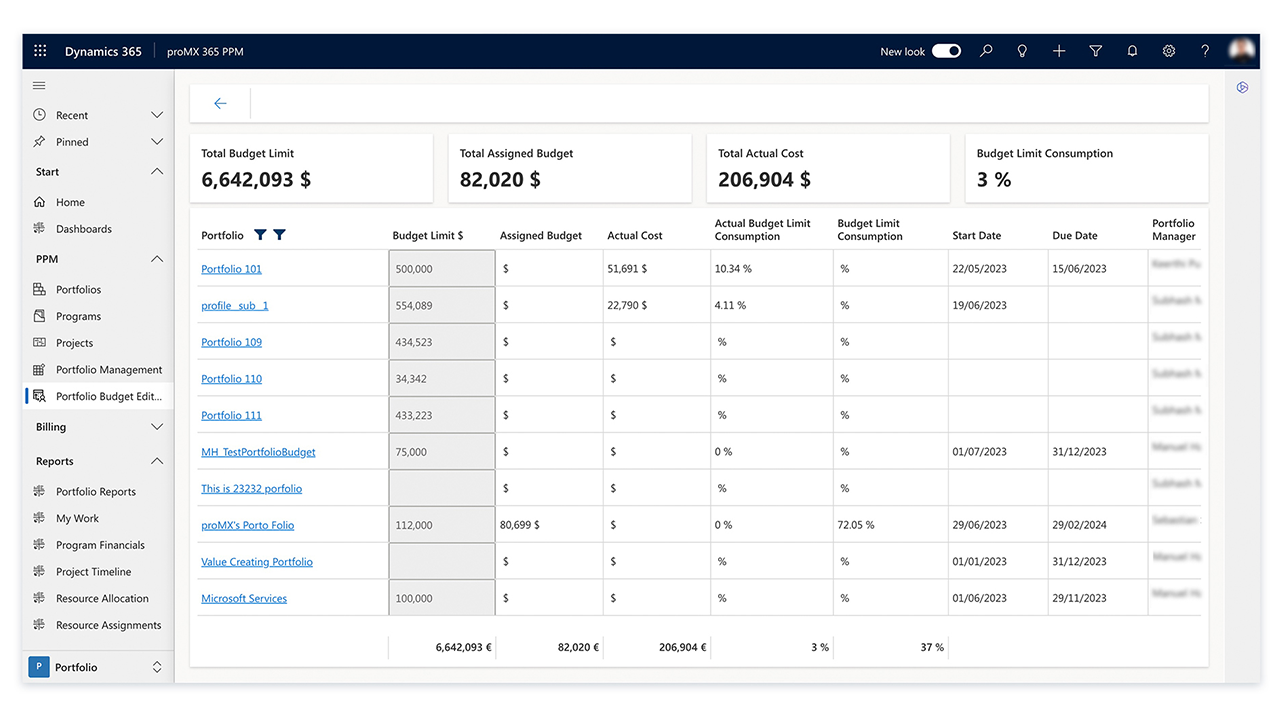Click the help question mark icon
The width and height of the screenshot is (1280, 720).
pos(1205,51)
